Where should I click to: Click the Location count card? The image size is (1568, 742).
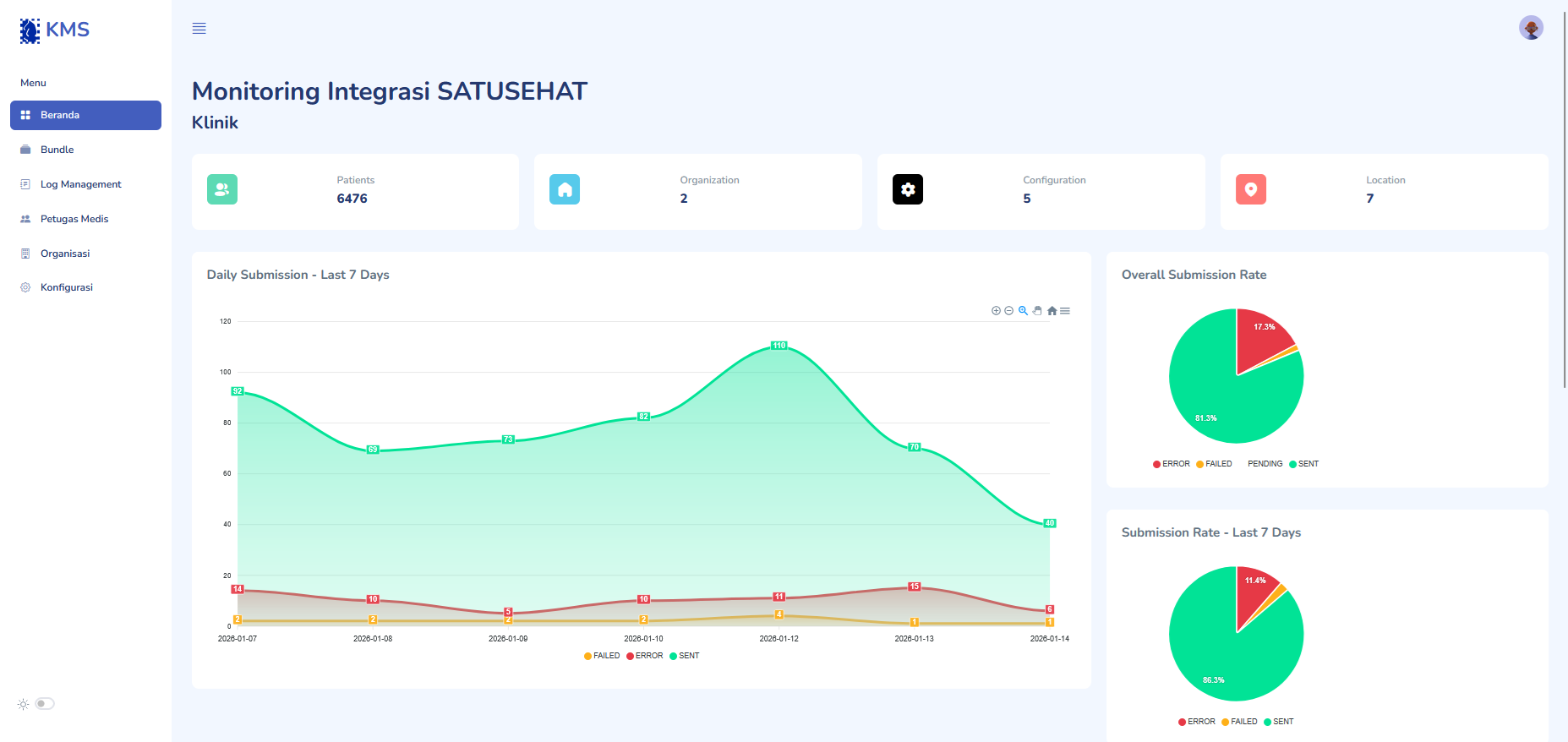click(1385, 192)
